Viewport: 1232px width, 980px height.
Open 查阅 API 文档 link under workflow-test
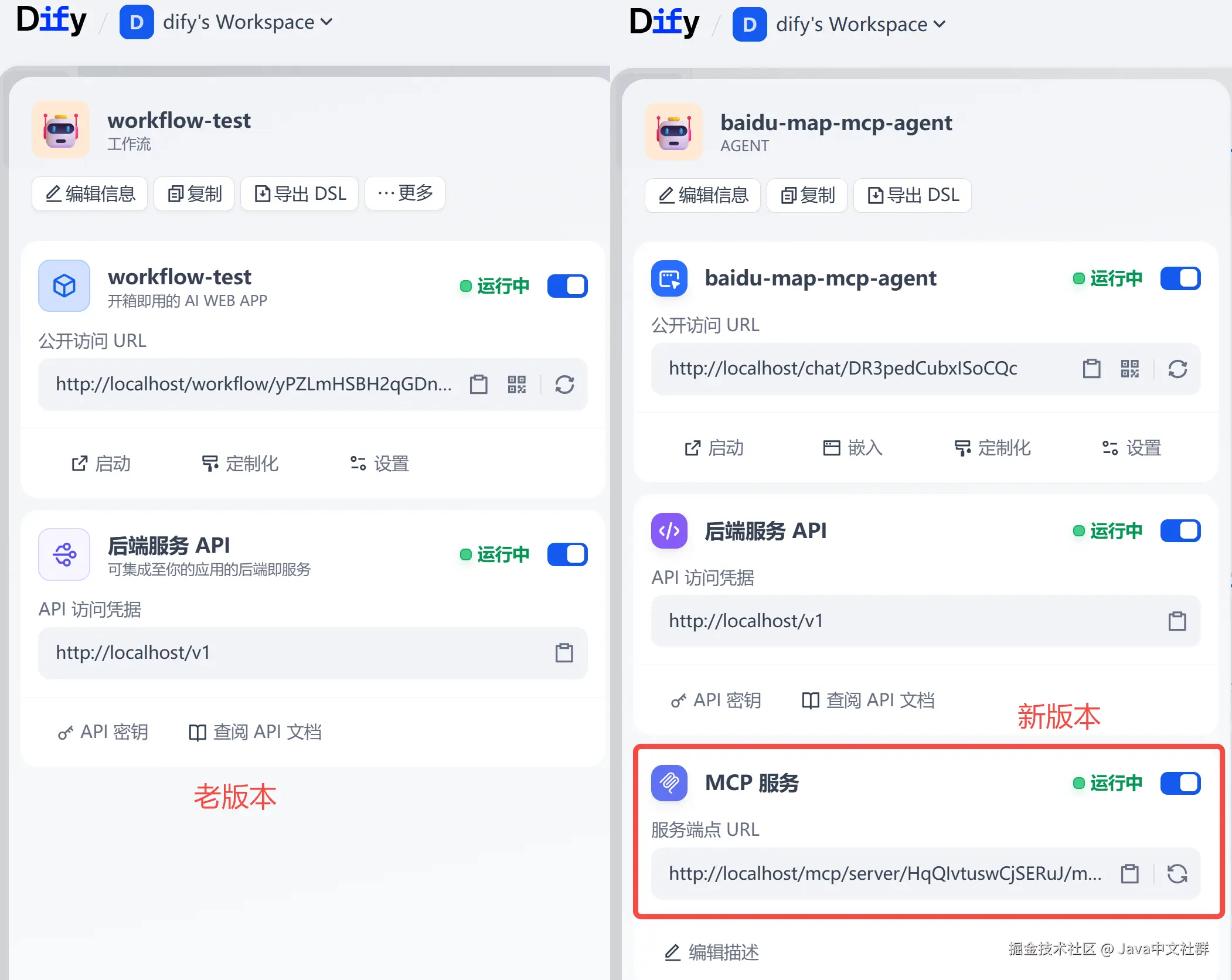256,732
